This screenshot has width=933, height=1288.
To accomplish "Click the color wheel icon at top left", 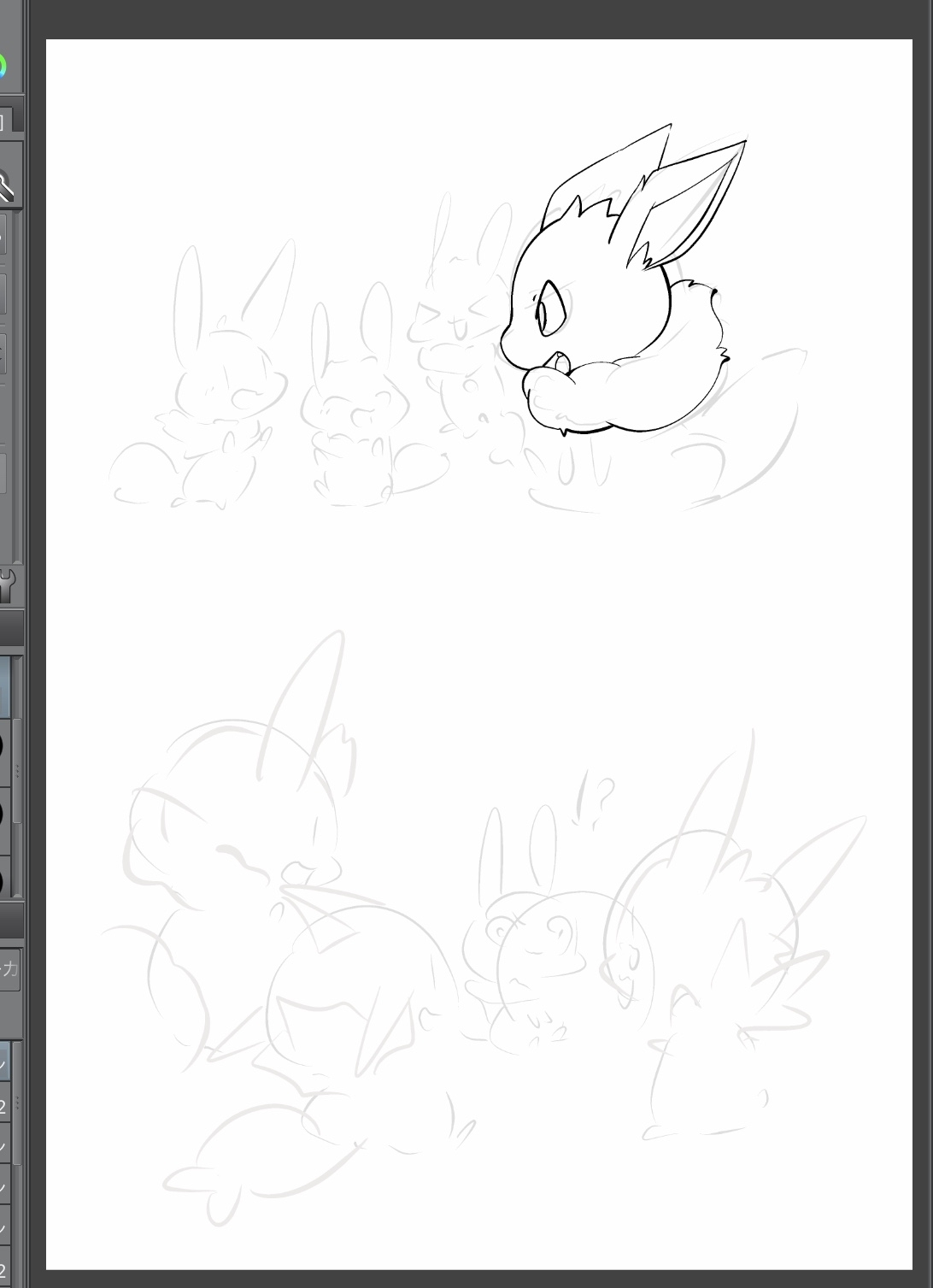I will [3, 67].
